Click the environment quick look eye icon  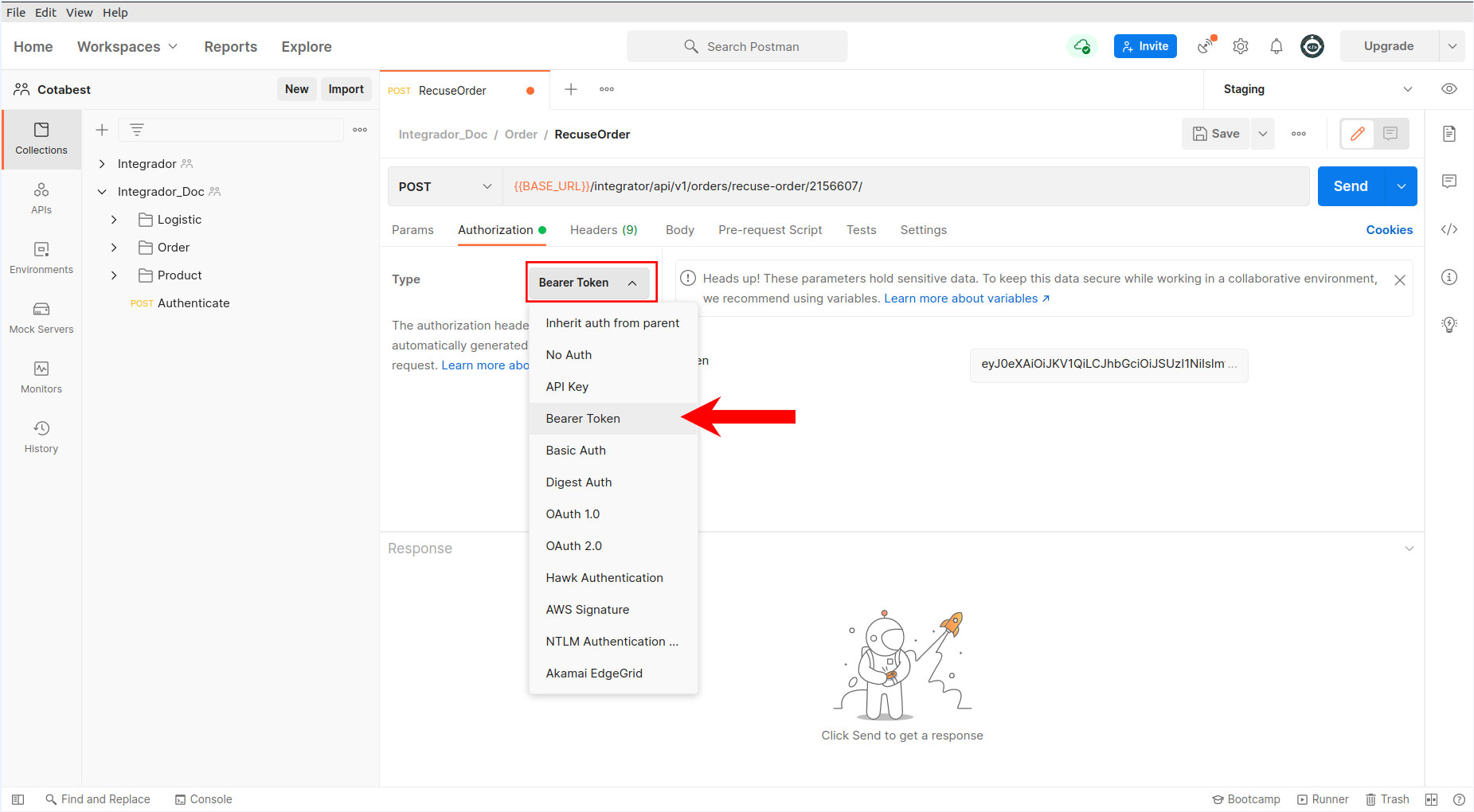pyautogui.click(x=1449, y=89)
